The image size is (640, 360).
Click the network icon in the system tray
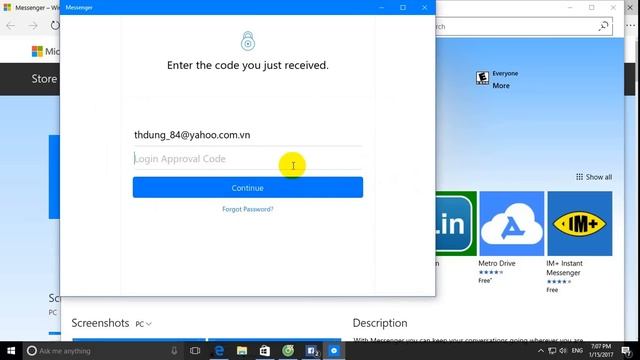click(552, 351)
